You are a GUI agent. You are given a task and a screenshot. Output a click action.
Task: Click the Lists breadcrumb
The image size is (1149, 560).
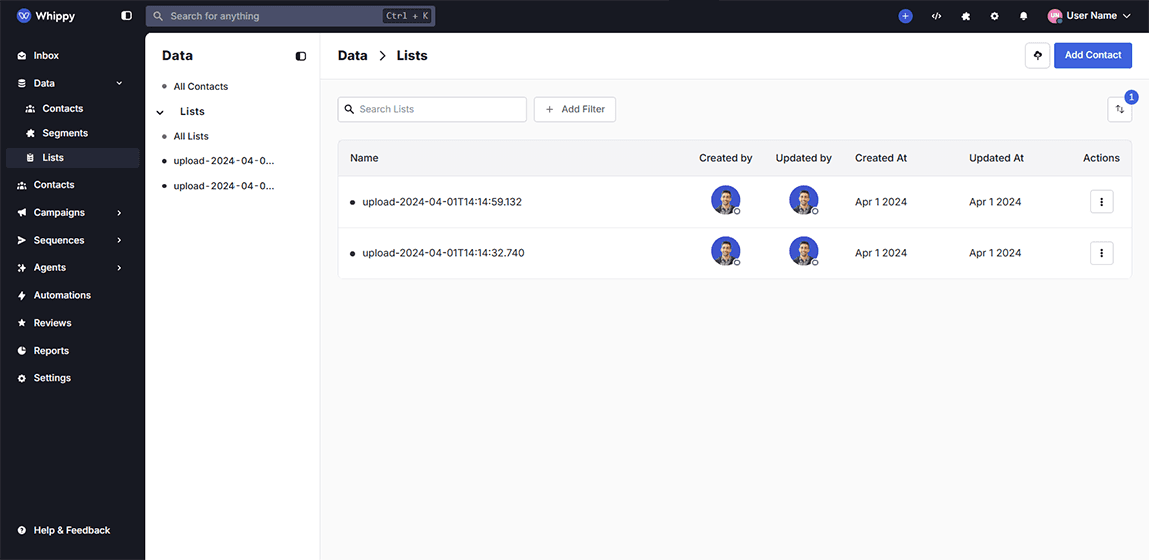(412, 56)
